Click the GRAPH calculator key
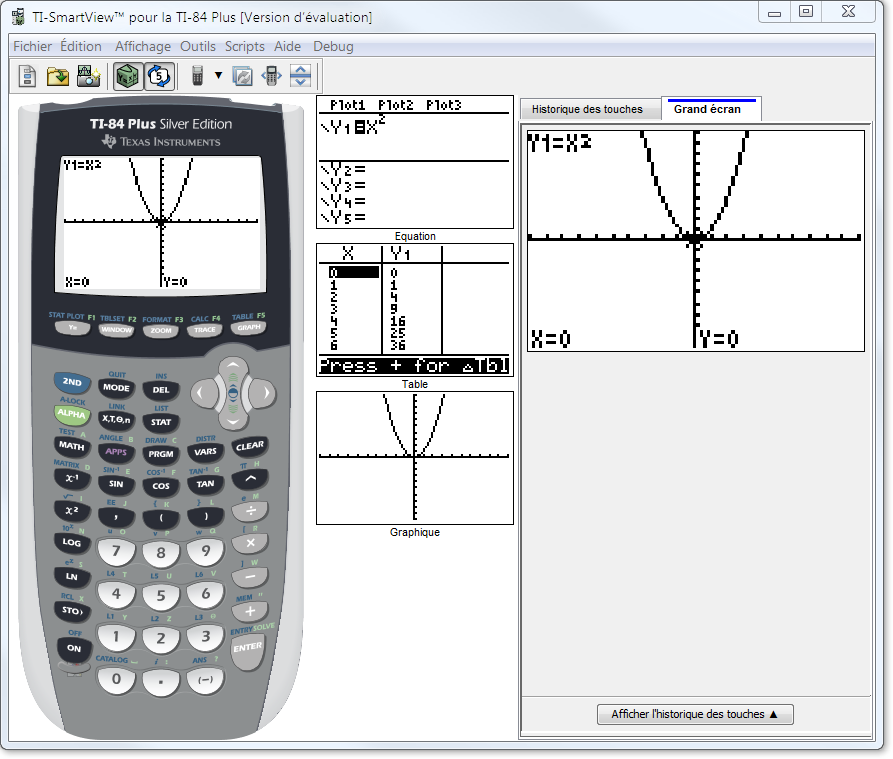Viewport: 893px width, 759px height. coord(248,328)
